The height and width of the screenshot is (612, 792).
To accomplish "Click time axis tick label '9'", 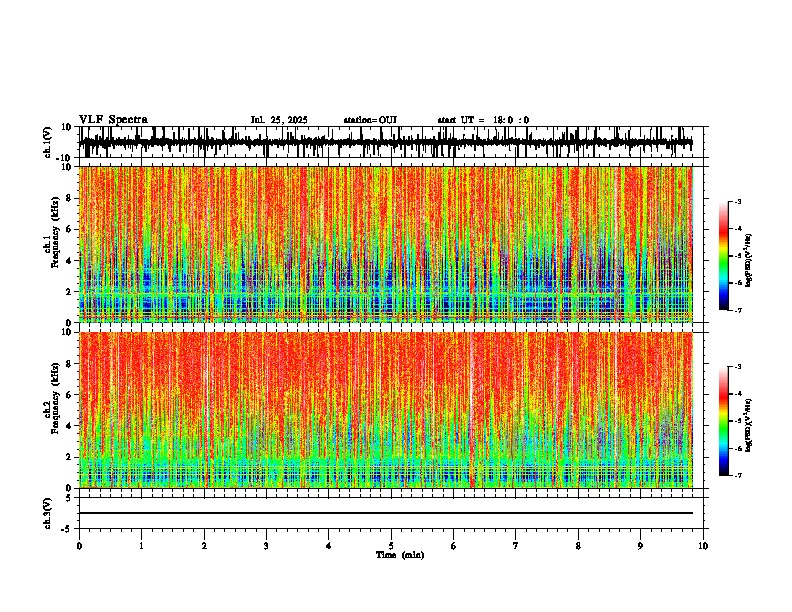I will 640,546.
